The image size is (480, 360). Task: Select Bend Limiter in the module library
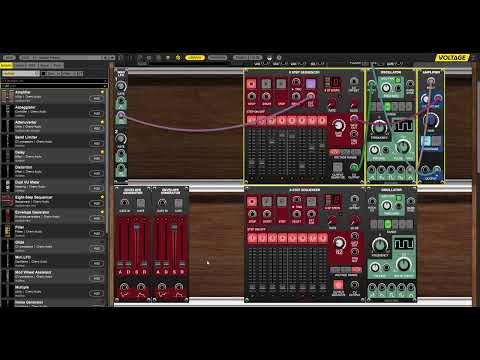point(53,141)
